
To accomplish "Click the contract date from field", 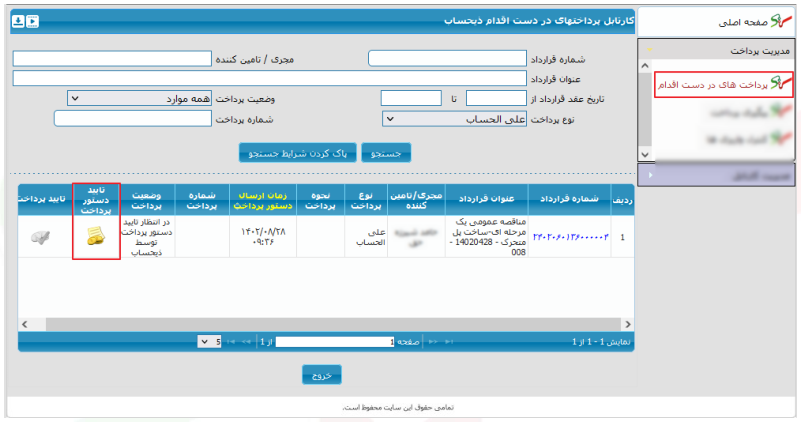I will click(496, 98).
